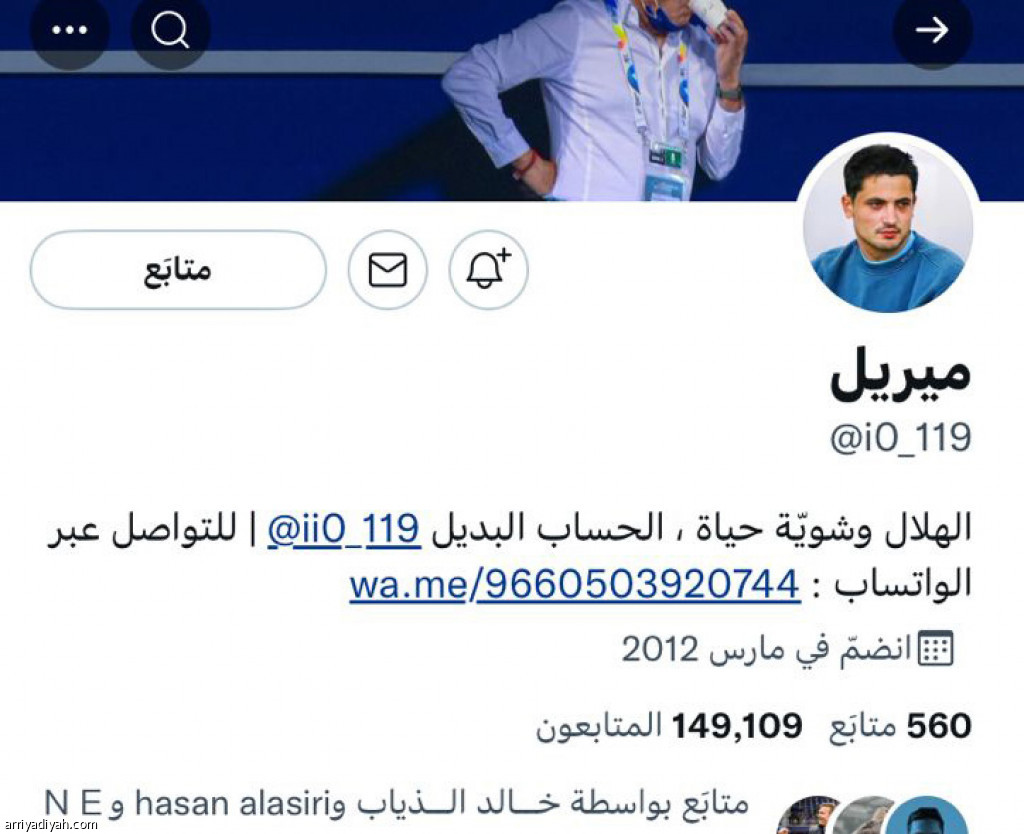This screenshot has height=834, width=1024.
Task: Open direct message envelope icon
Action: tap(388, 270)
